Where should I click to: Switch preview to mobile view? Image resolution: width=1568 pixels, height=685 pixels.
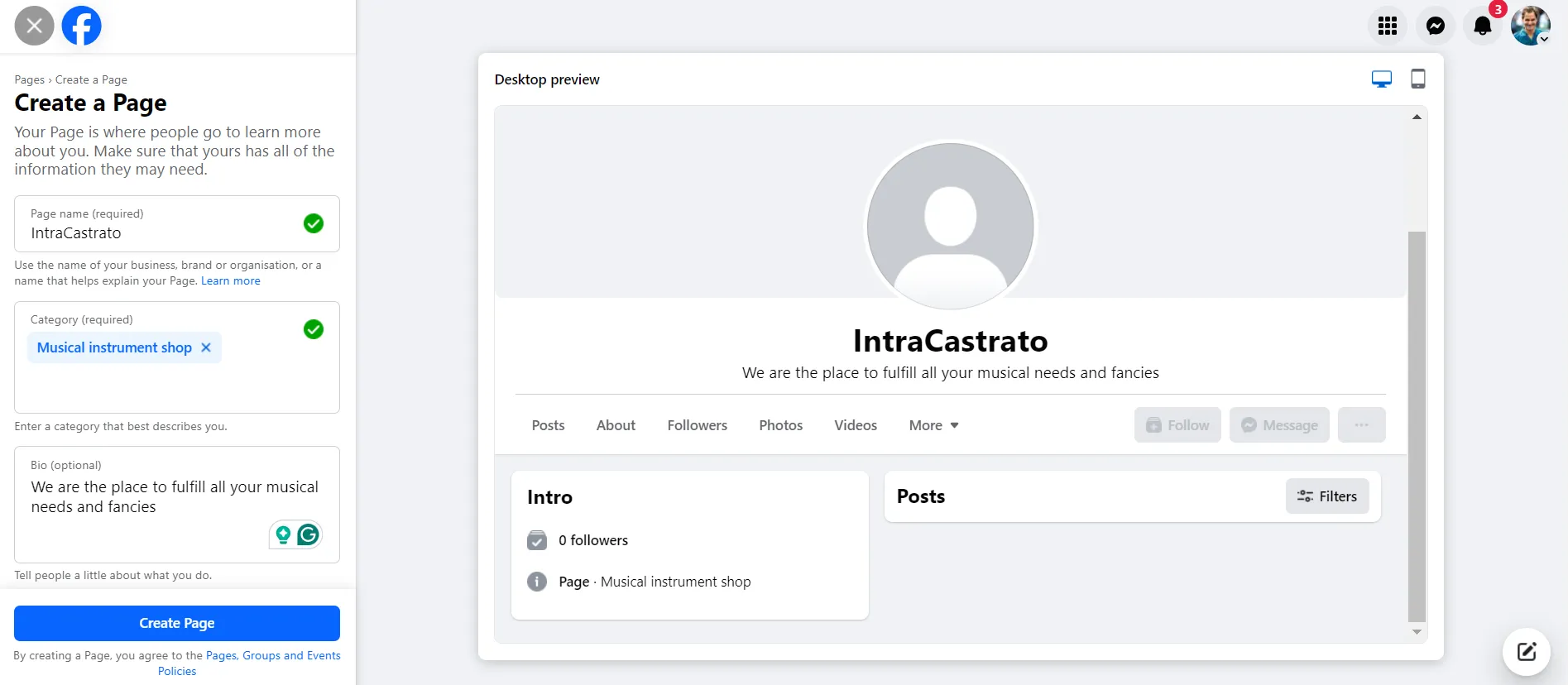1418,78
